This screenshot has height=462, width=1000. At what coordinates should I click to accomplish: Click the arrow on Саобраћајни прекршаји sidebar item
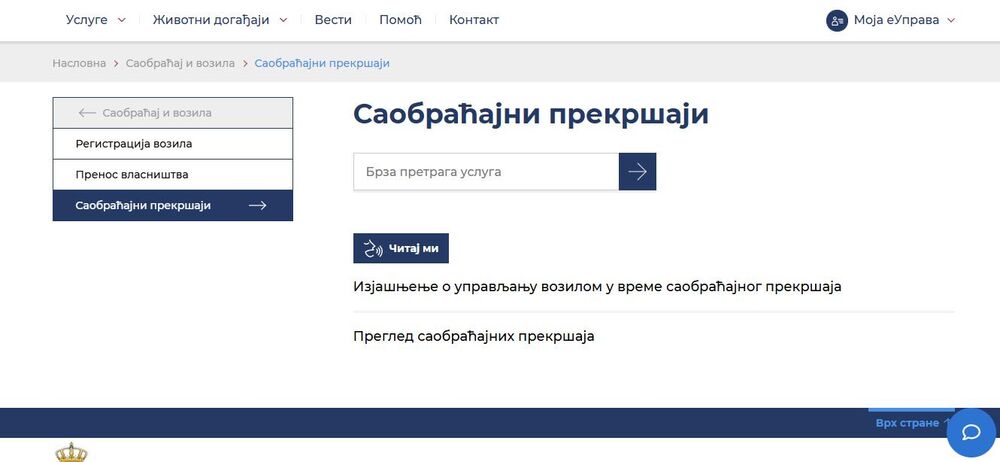[257, 206]
